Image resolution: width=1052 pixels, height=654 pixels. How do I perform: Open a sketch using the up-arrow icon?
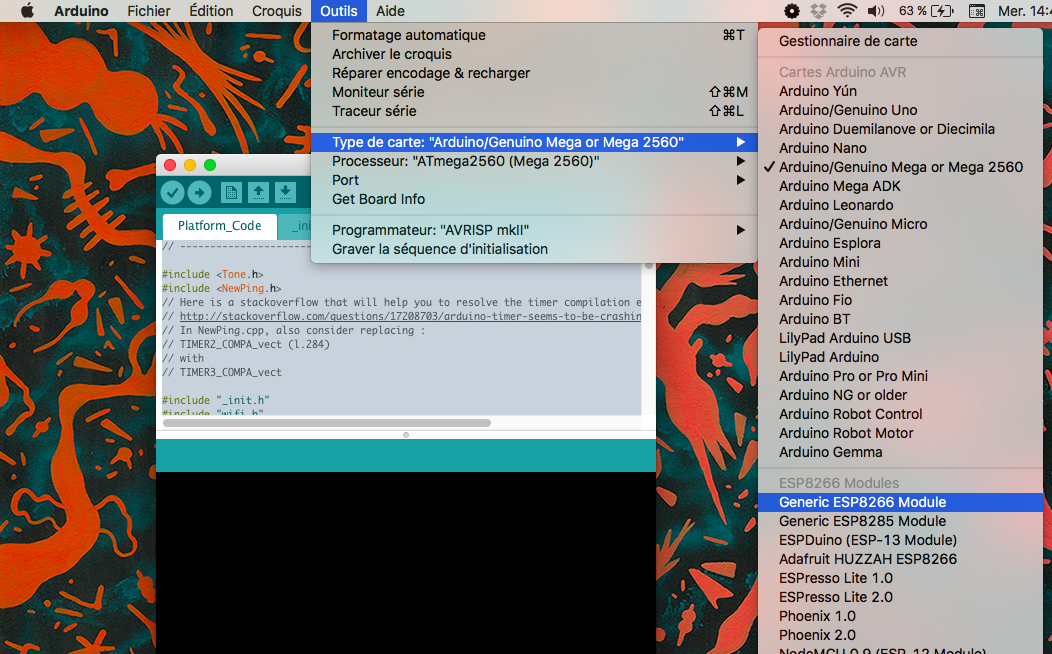click(258, 193)
